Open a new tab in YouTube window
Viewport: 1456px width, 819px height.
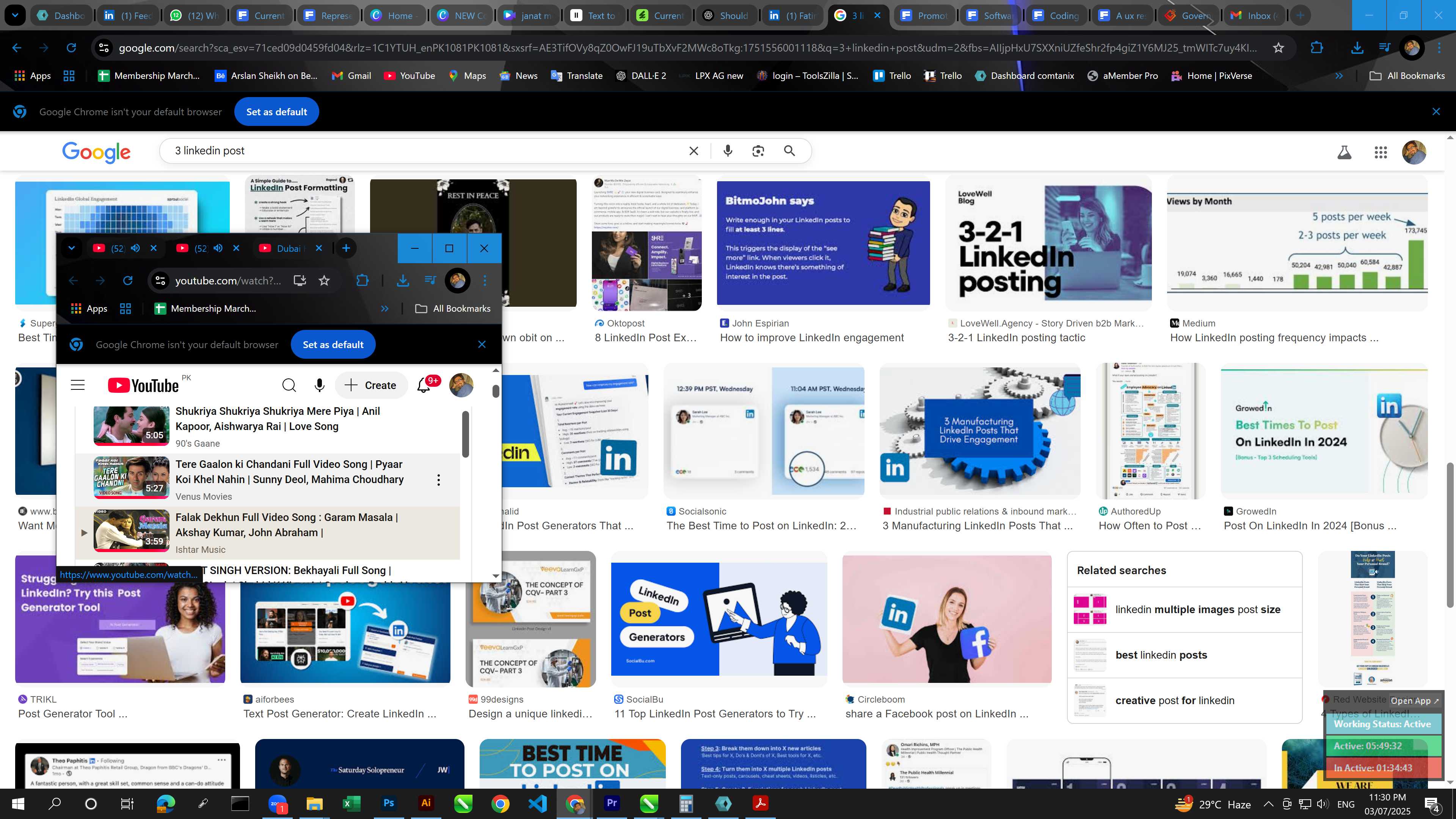point(346,248)
